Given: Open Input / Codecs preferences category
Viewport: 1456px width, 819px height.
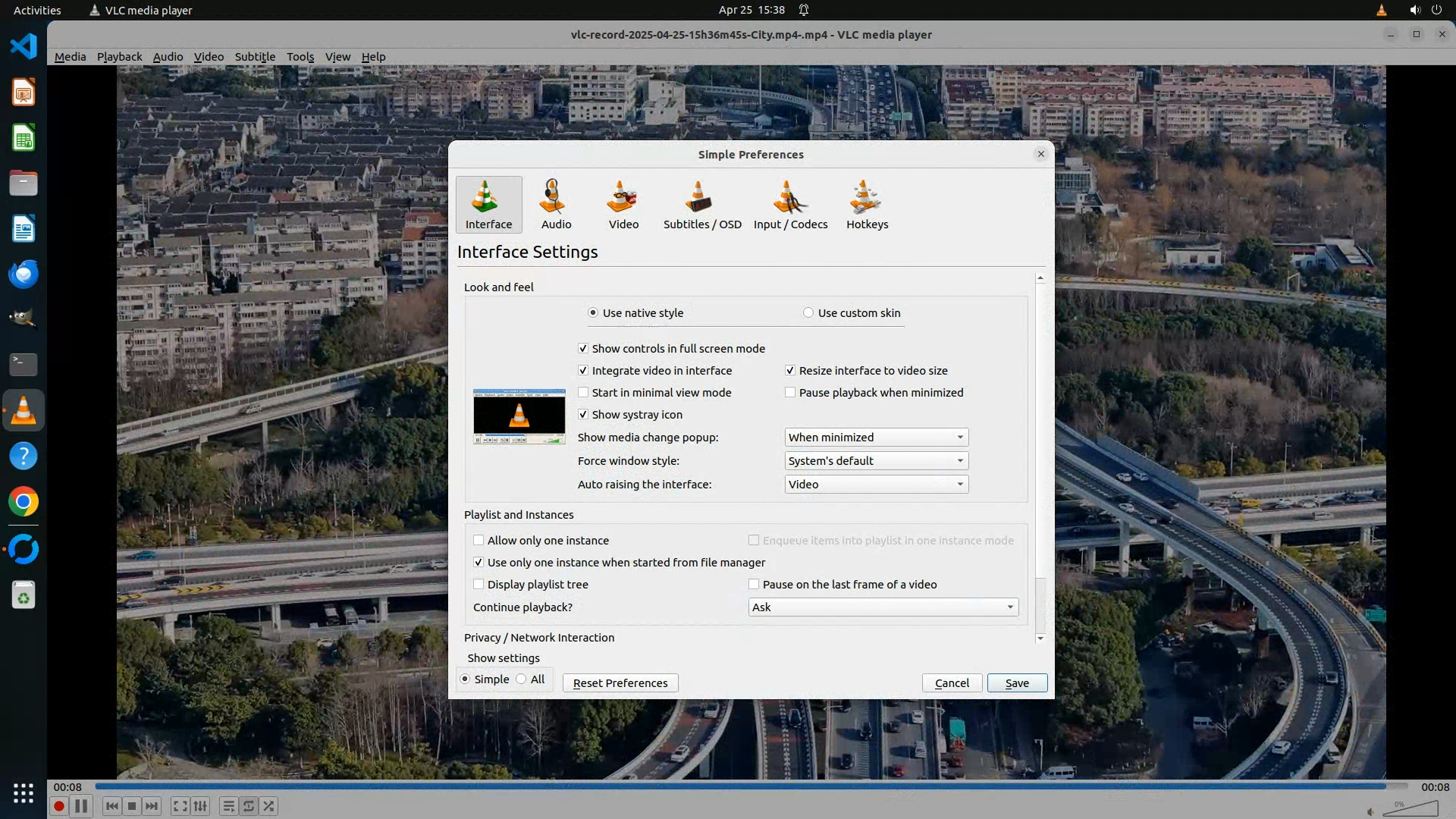Looking at the screenshot, I should [x=790, y=204].
